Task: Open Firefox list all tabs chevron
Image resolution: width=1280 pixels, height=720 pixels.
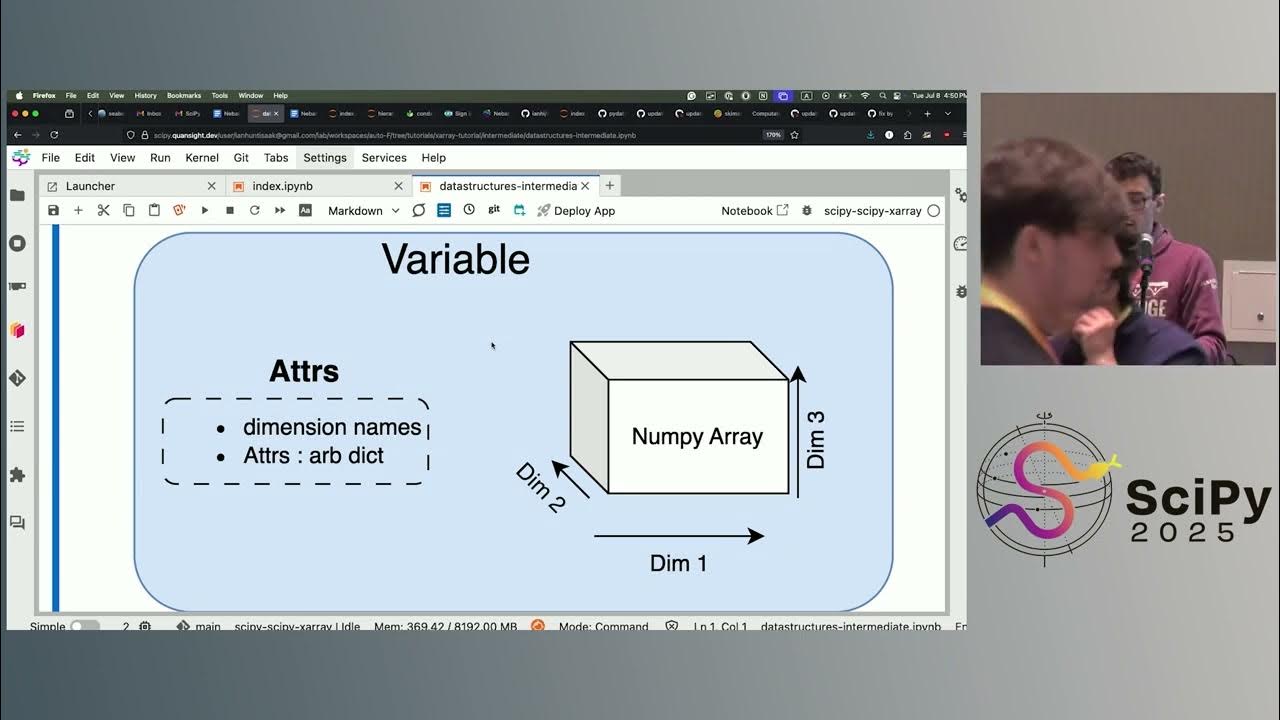Action: (x=947, y=113)
